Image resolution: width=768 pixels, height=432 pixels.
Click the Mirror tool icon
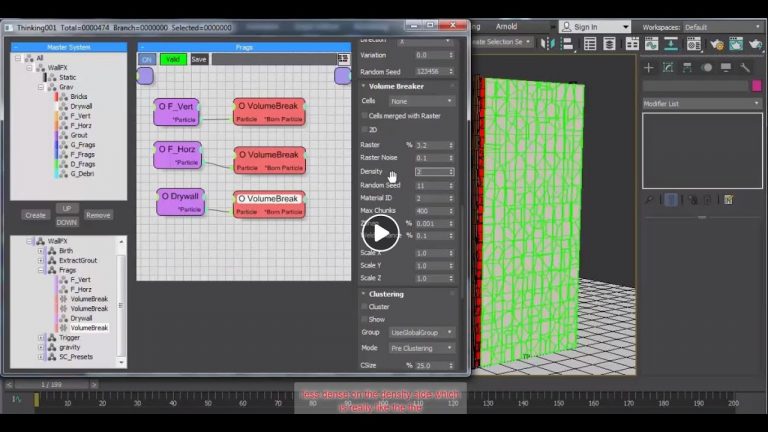[547, 44]
